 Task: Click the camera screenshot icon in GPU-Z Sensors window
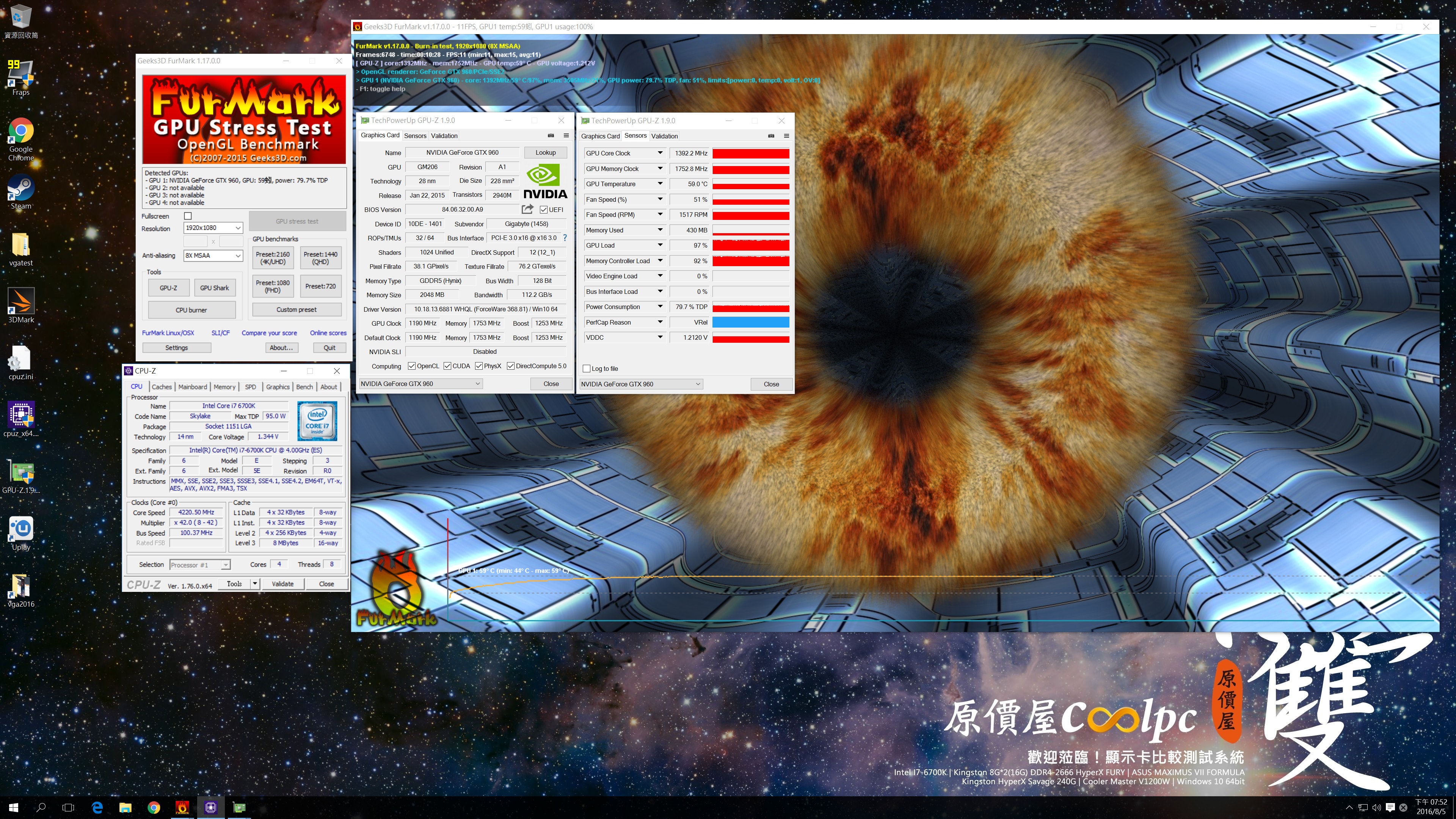[771, 136]
